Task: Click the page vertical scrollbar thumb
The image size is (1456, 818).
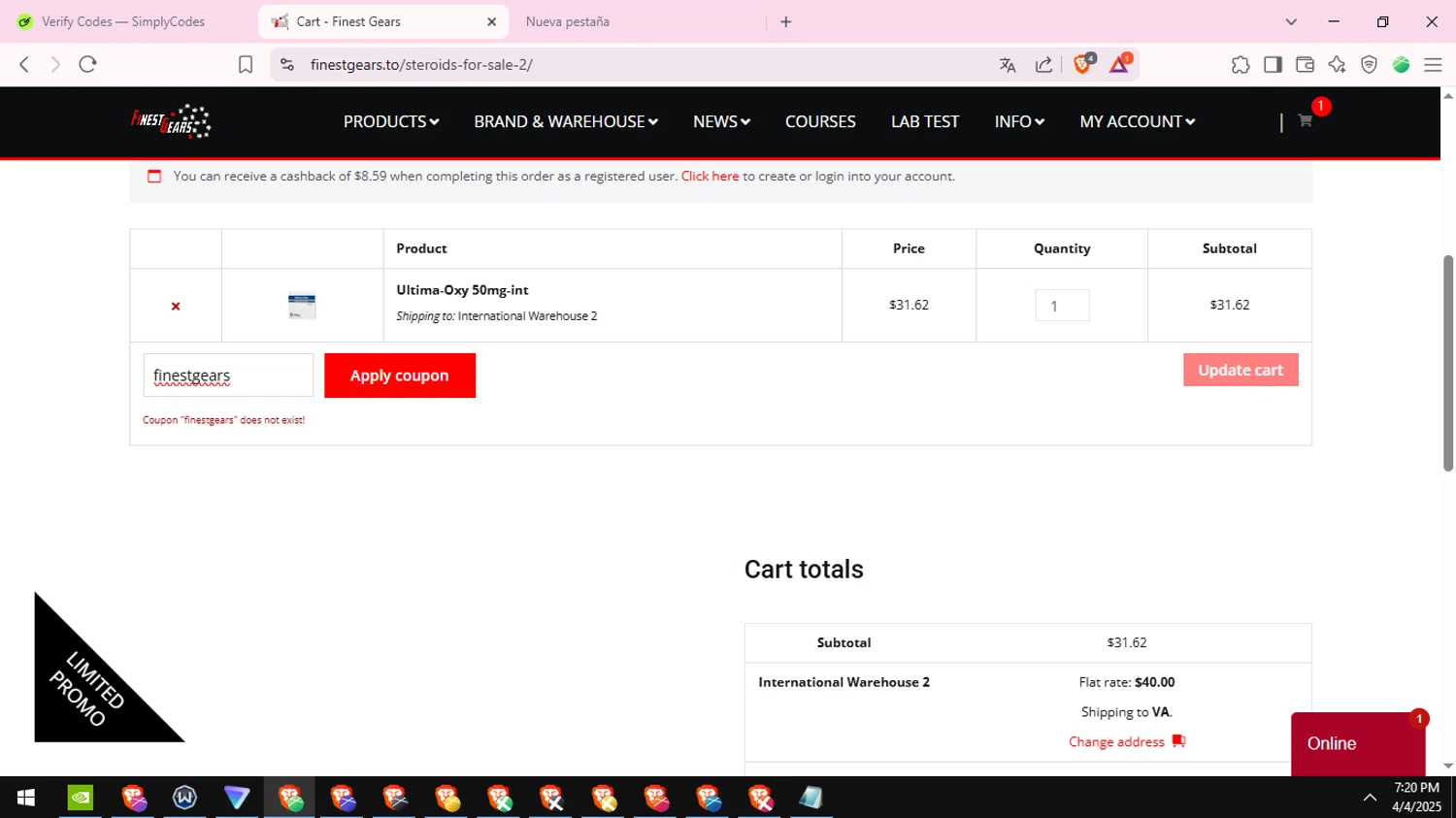Action: click(x=1448, y=364)
